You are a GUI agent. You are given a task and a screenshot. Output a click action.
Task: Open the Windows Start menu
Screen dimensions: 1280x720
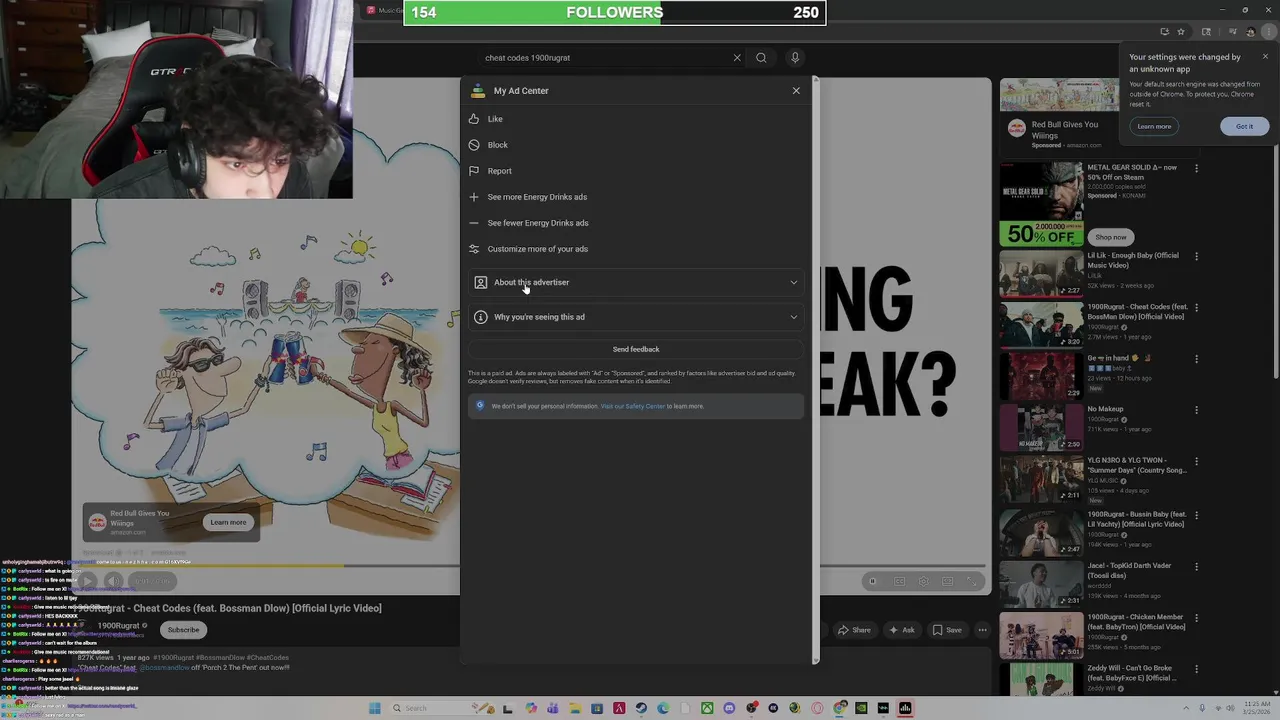(x=374, y=708)
